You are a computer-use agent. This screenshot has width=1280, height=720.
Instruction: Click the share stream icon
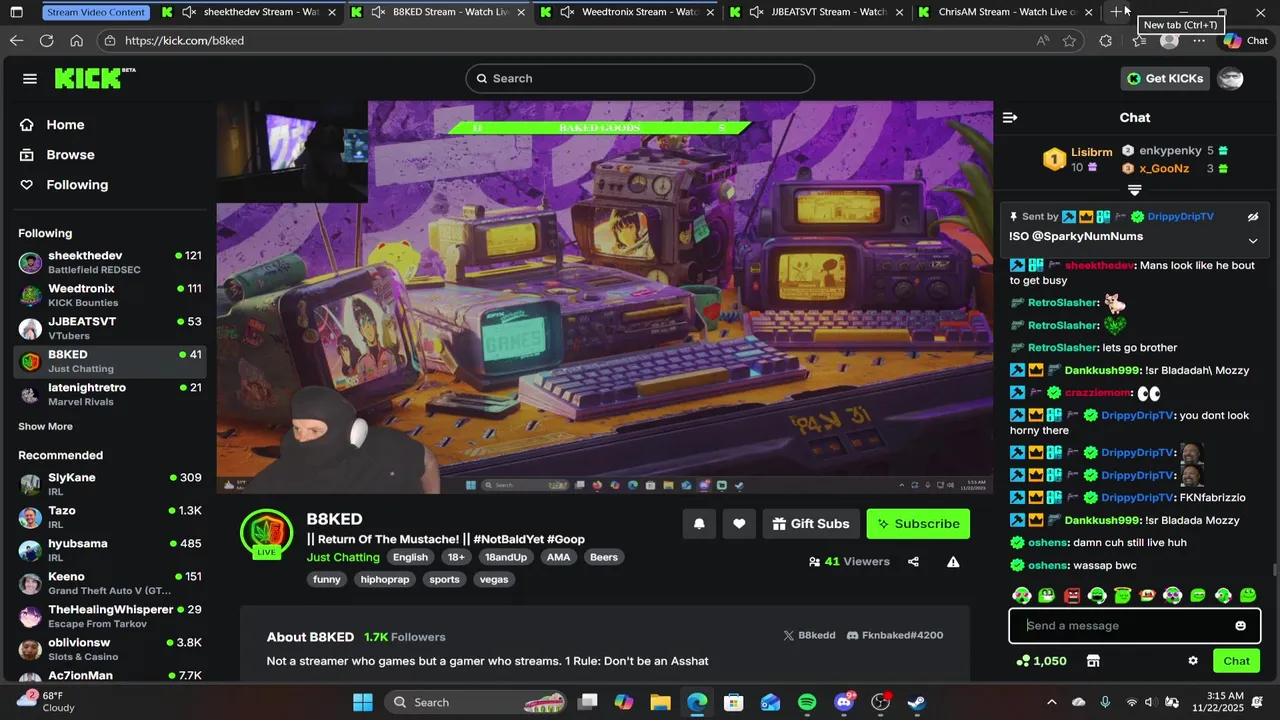(913, 562)
